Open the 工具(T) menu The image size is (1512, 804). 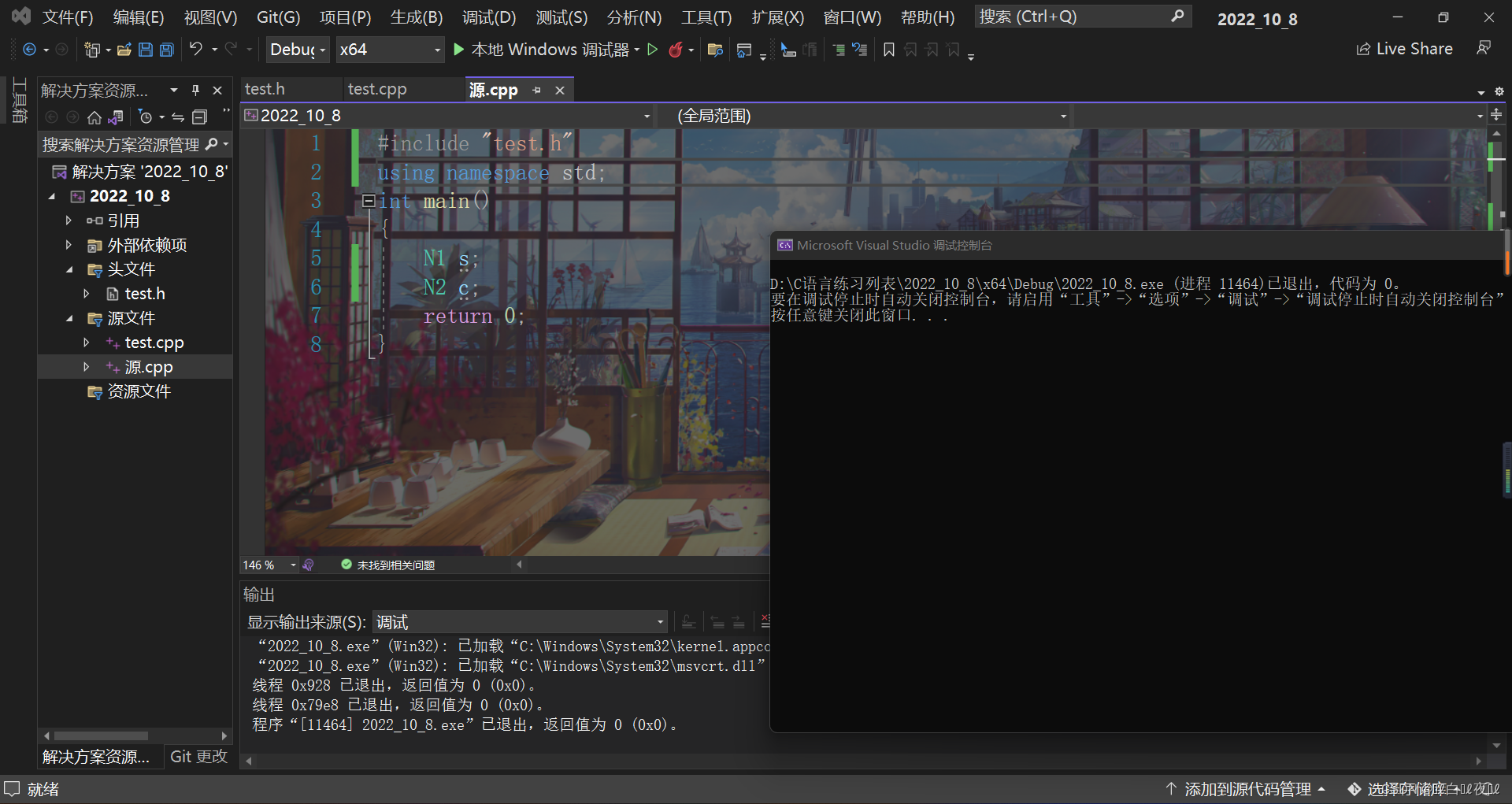coord(706,17)
